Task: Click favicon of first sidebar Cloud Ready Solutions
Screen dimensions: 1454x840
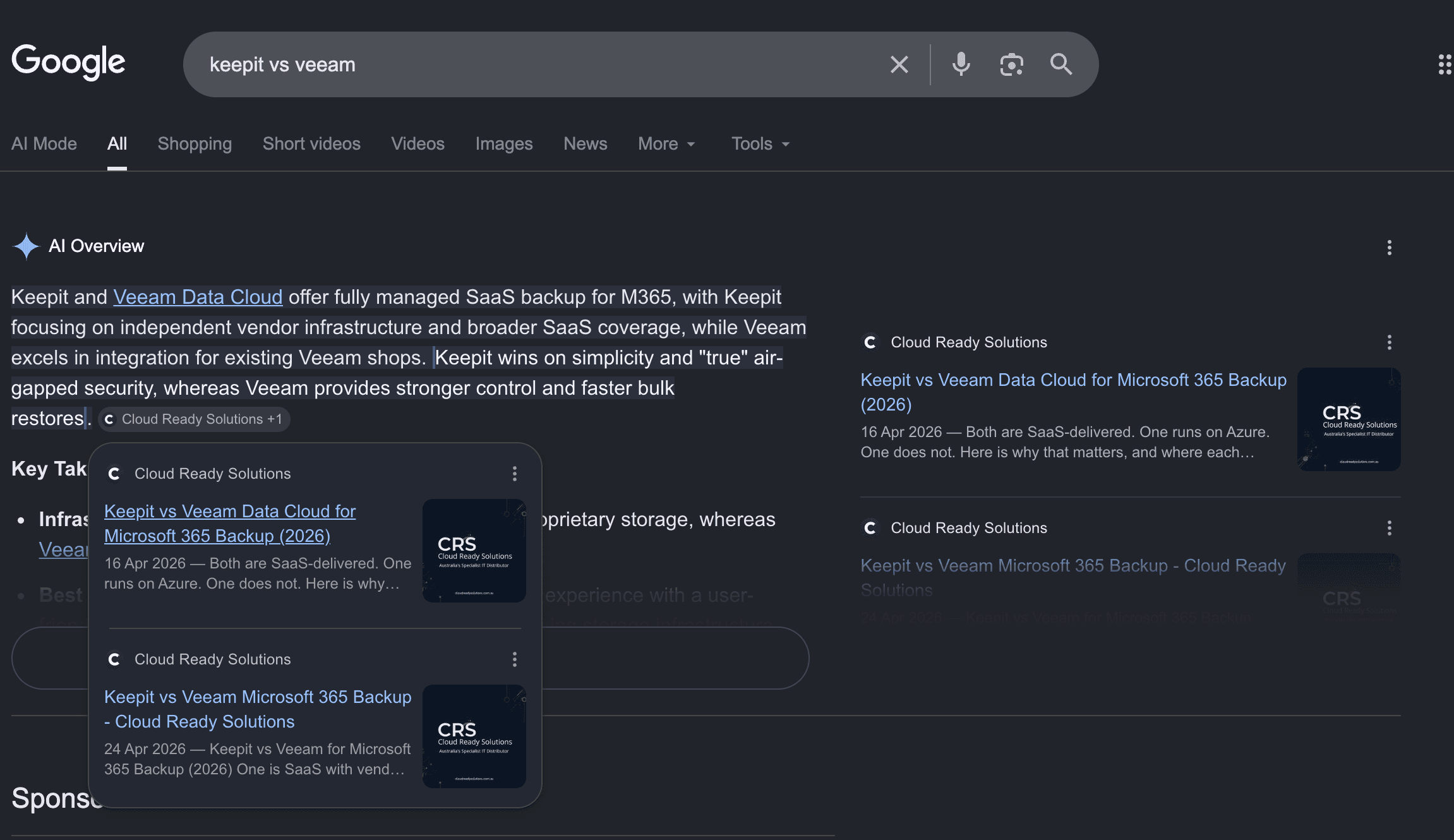Action: click(x=870, y=342)
